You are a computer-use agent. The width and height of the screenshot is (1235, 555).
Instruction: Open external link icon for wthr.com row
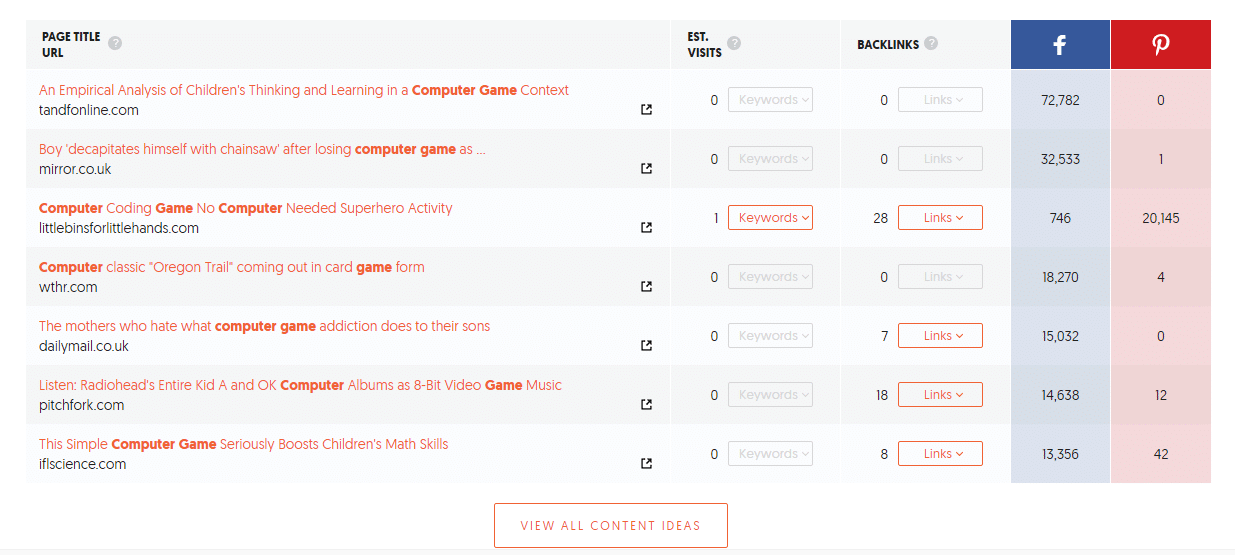(x=646, y=287)
